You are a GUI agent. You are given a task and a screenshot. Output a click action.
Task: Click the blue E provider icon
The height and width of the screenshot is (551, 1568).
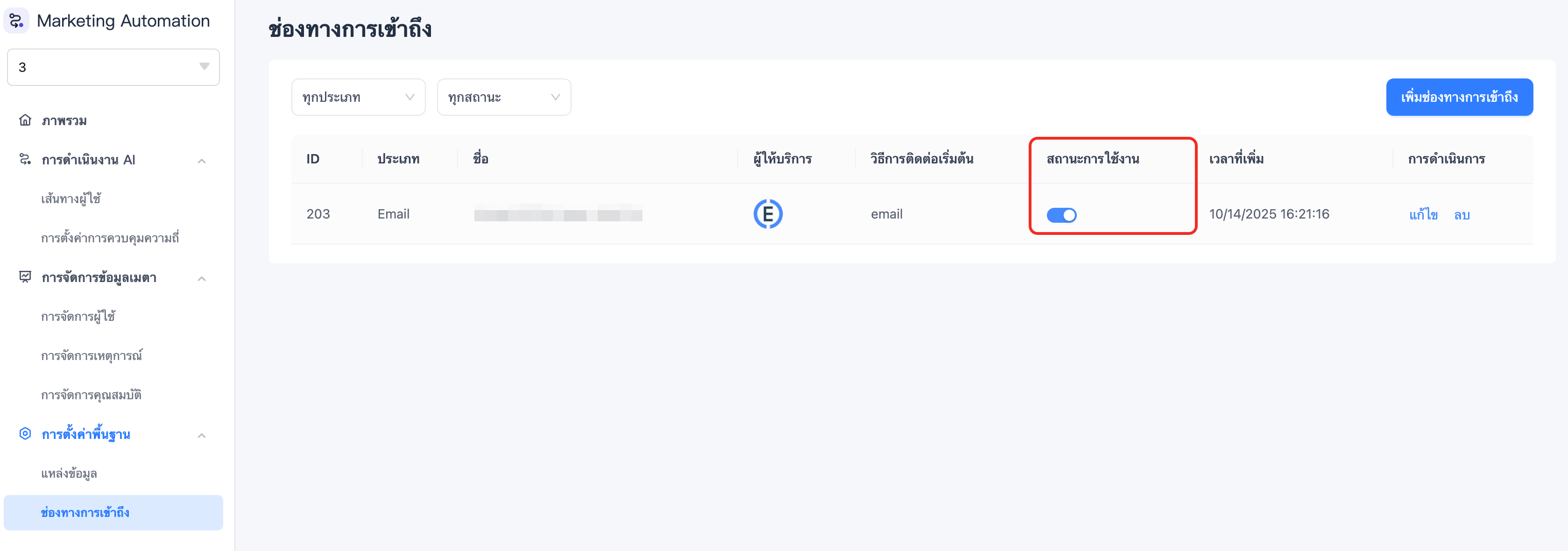pyautogui.click(x=768, y=214)
